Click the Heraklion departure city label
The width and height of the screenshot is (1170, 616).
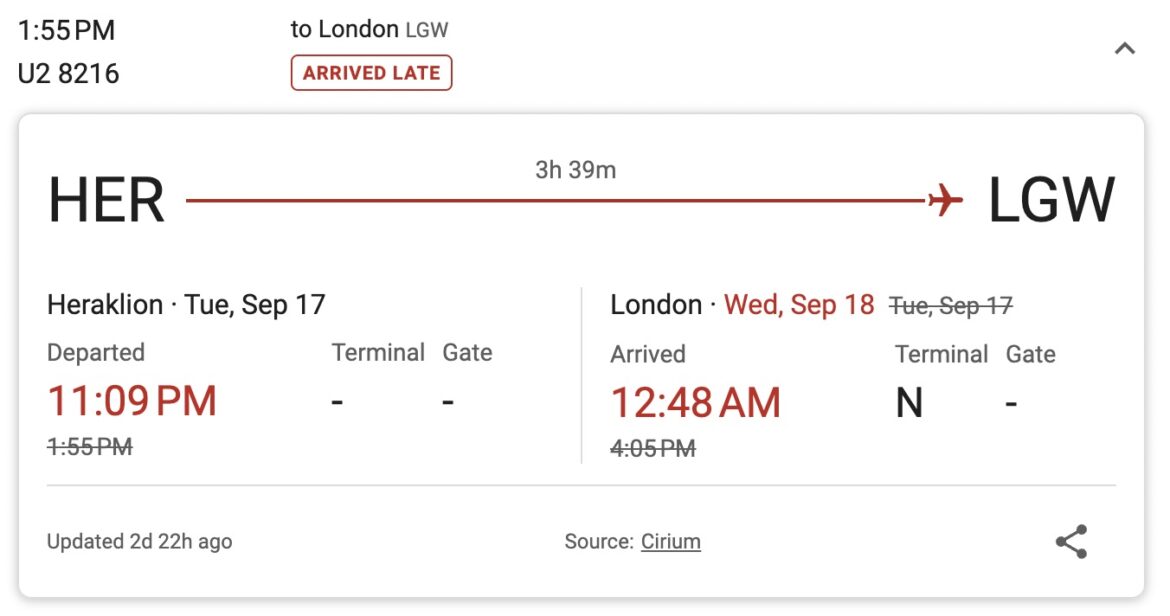(x=104, y=305)
